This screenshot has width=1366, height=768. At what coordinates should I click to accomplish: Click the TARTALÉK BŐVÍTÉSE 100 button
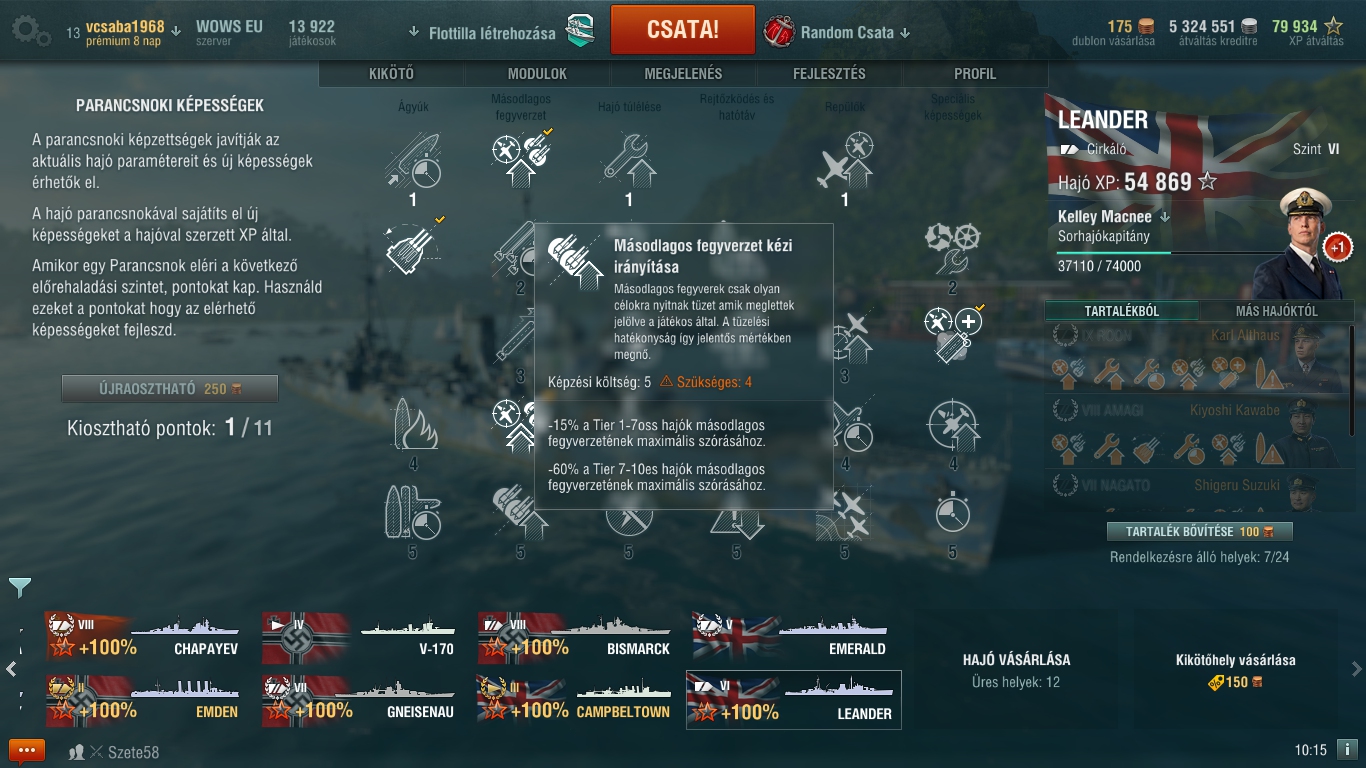click(x=1199, y=531)
